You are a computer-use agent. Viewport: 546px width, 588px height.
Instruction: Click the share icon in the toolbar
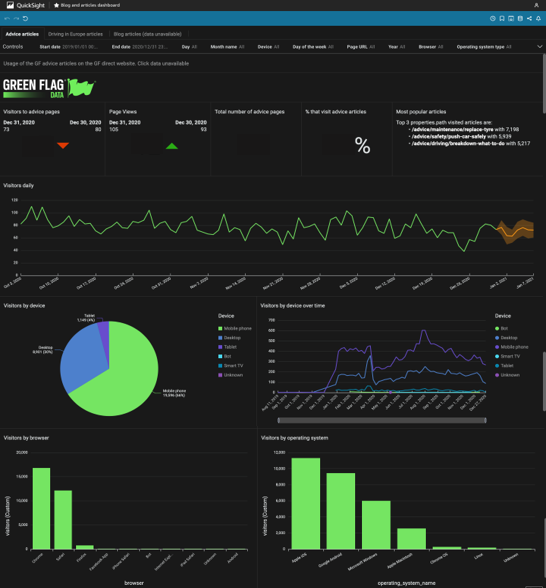coord(529,18)
